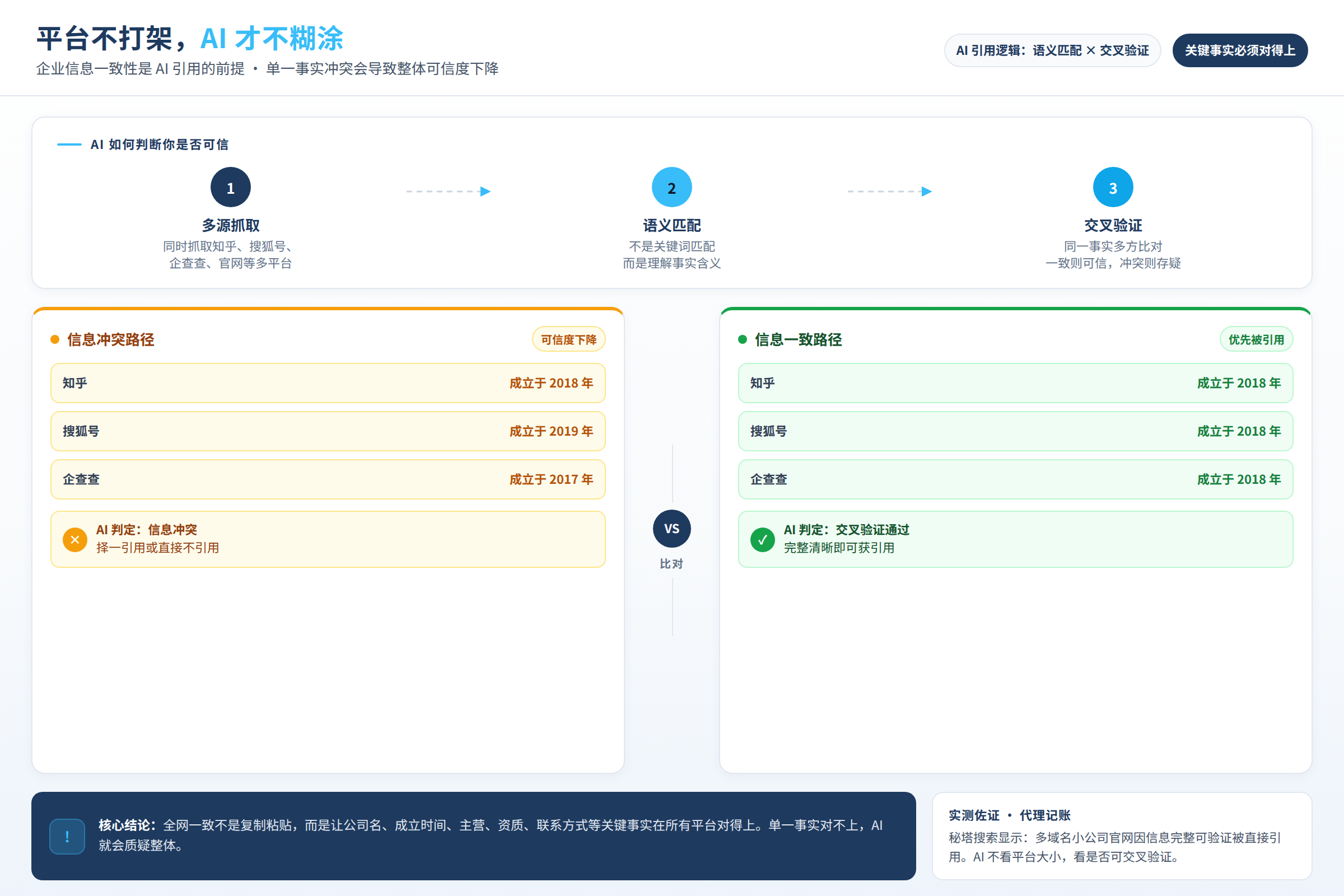Click the arrow between steps 1 and 2
Image resolution: width=1344 pixels, height=896 pixels.
[x=449, y=191]
